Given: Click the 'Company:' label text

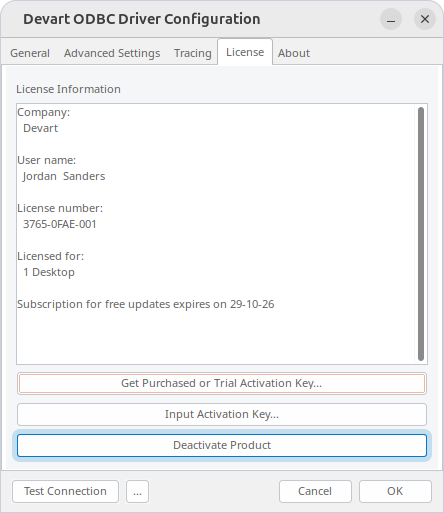Looking at the screenshot, I should [x=44, y=112].
